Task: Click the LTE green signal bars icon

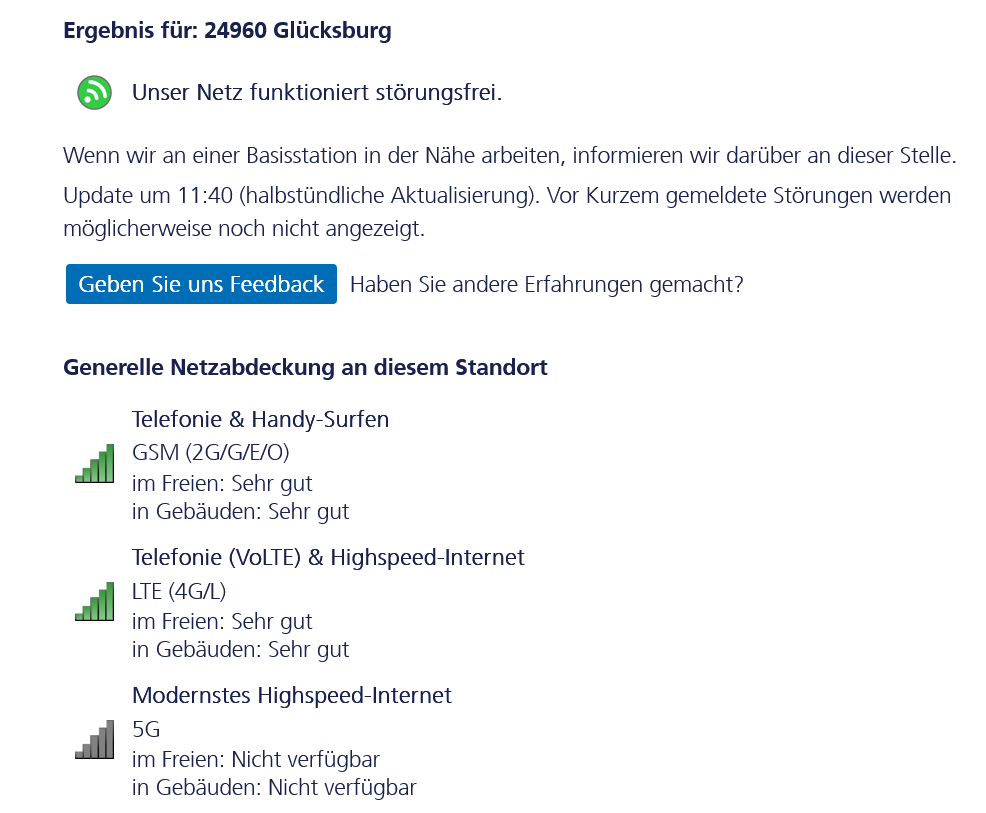Action: pyautogui.click(x=94, y=601)
